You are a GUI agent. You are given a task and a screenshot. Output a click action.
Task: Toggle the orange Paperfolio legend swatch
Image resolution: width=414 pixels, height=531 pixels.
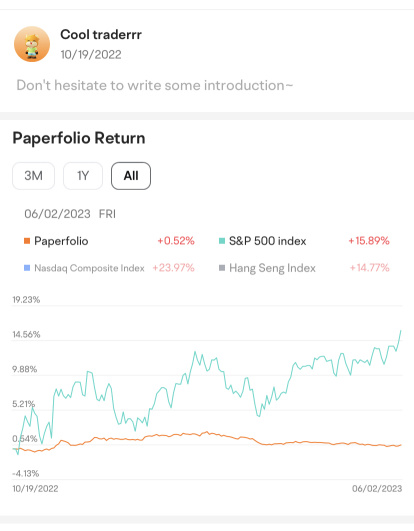click(27, 241)
